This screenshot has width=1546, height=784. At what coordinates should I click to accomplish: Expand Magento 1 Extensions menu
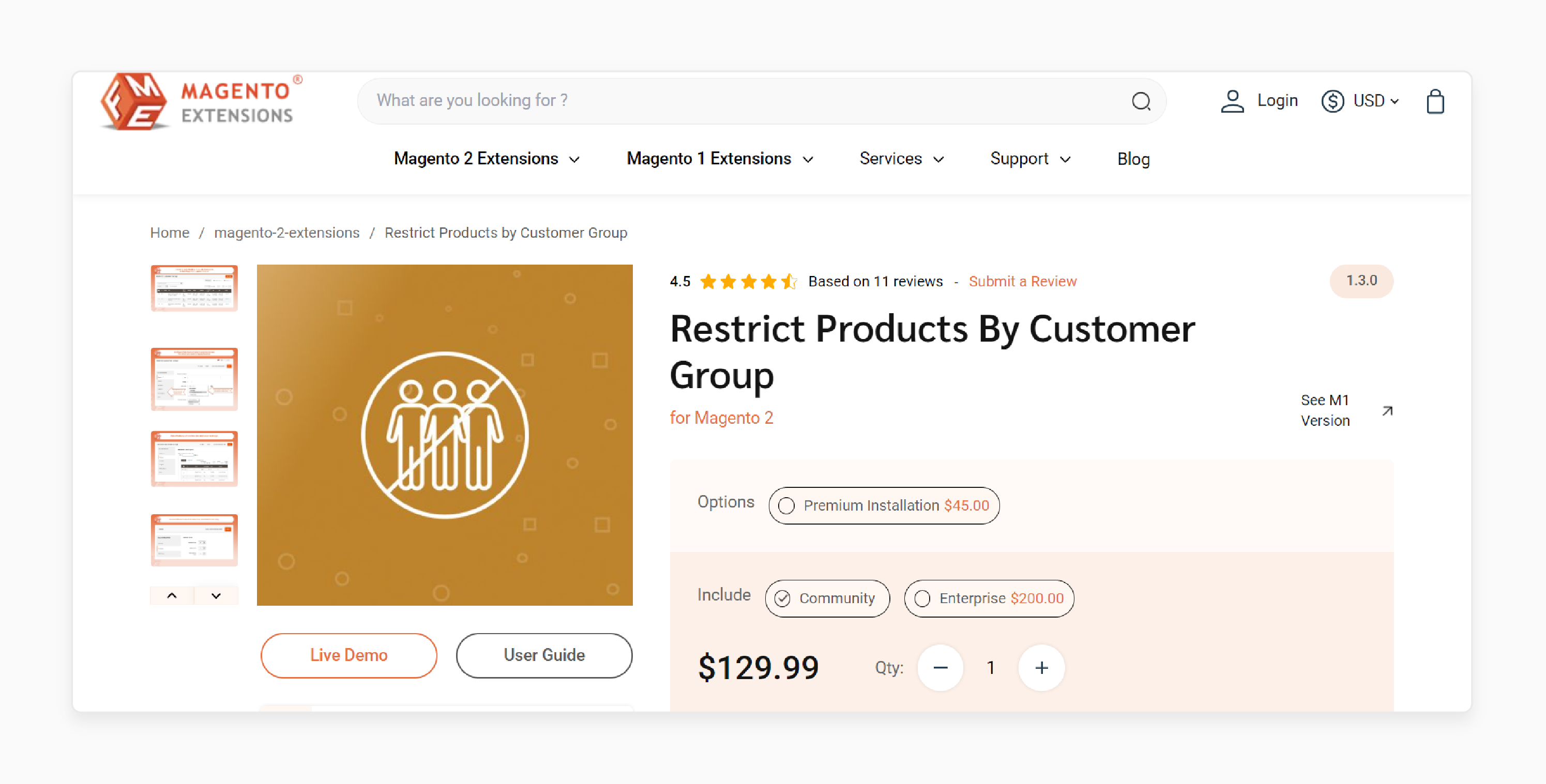click(x=720, y=159)
